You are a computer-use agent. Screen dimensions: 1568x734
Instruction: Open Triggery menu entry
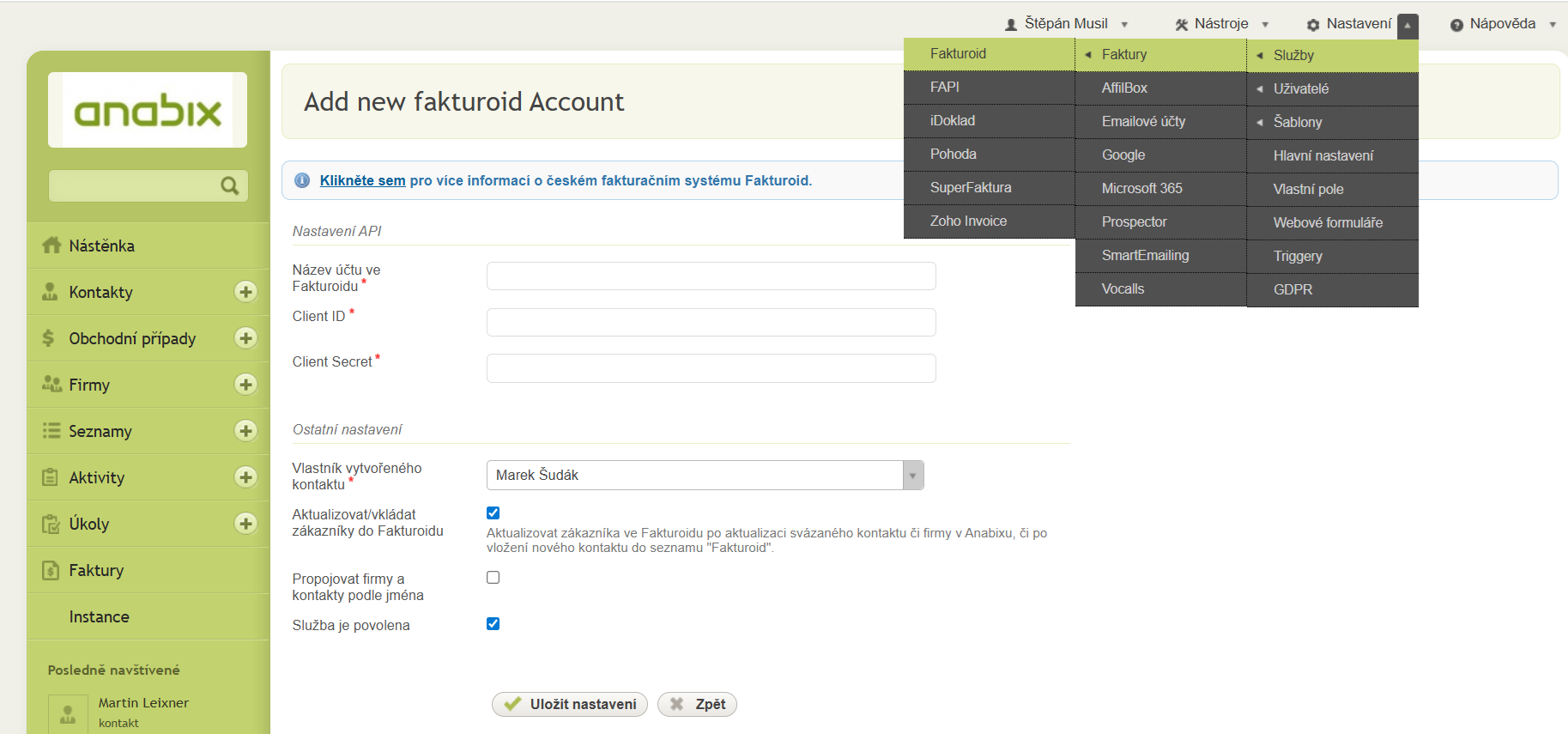(x=1333, y=256)
